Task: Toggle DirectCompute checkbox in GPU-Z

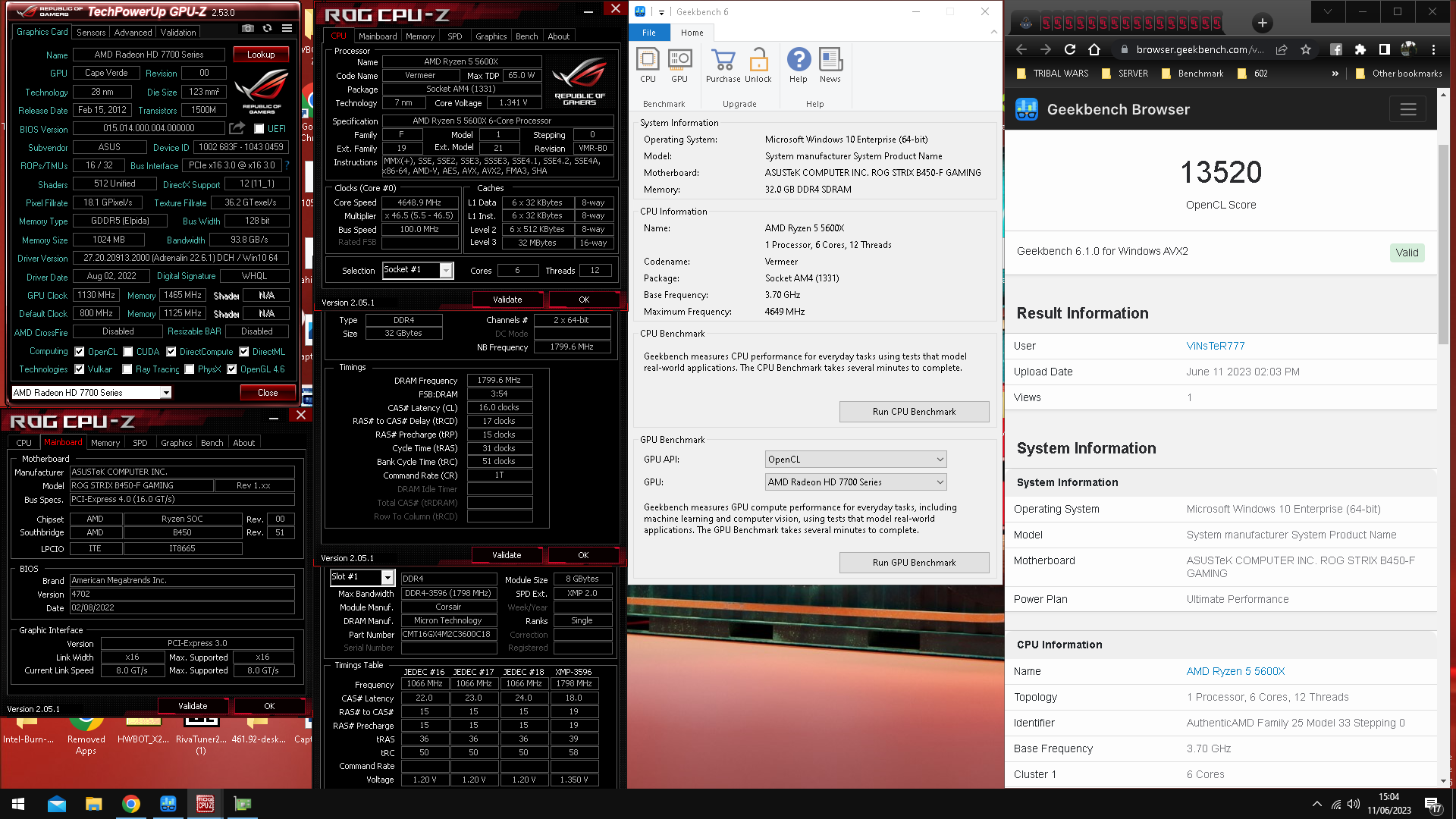Action: [171, 352]
